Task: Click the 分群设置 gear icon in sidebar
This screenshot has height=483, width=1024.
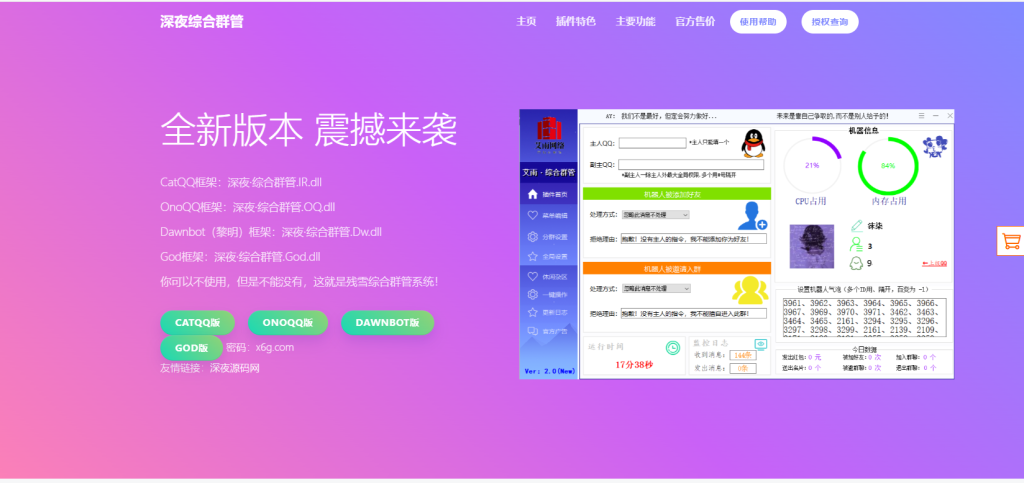Action: click(532, 236)
